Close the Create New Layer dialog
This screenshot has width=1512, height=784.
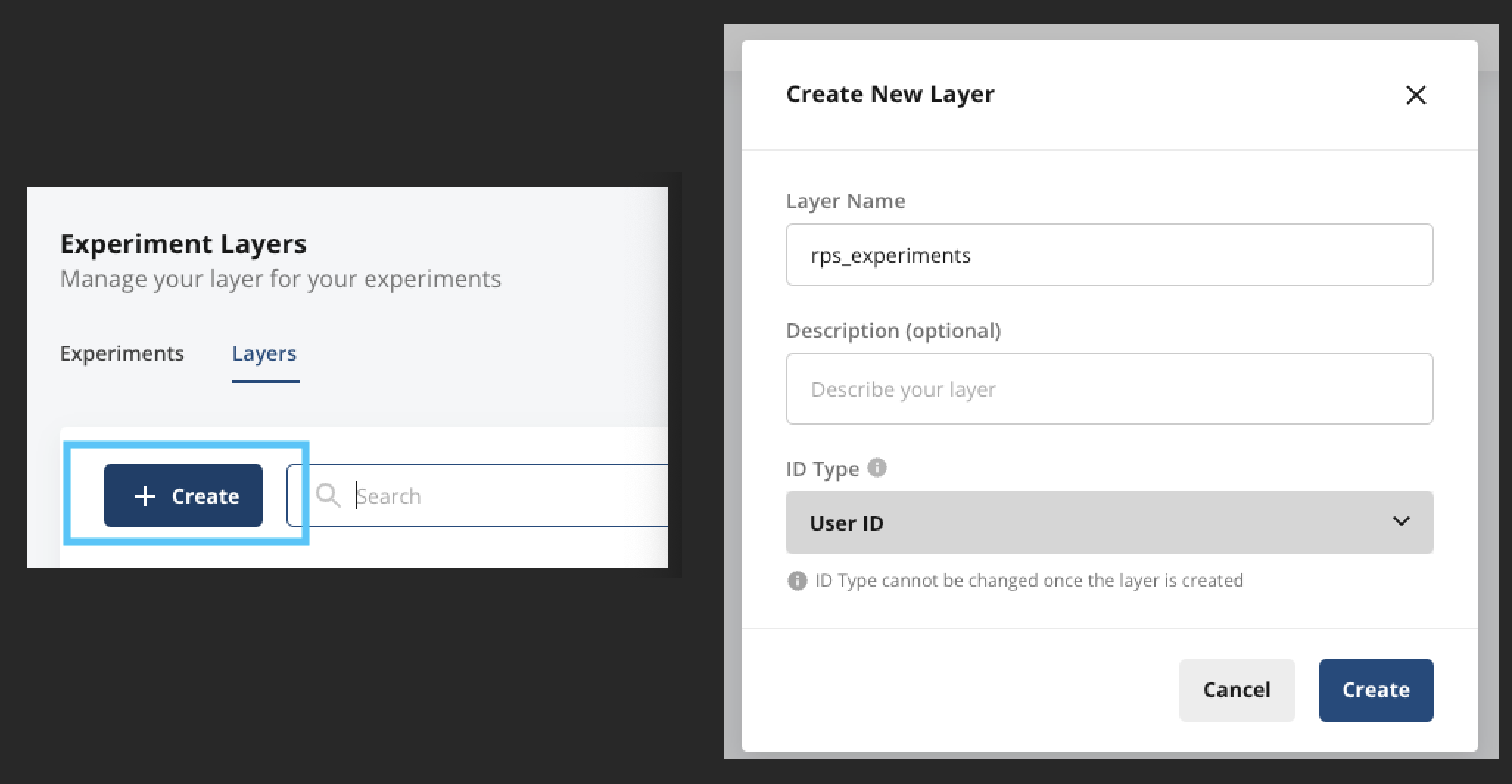[1416, 95]
